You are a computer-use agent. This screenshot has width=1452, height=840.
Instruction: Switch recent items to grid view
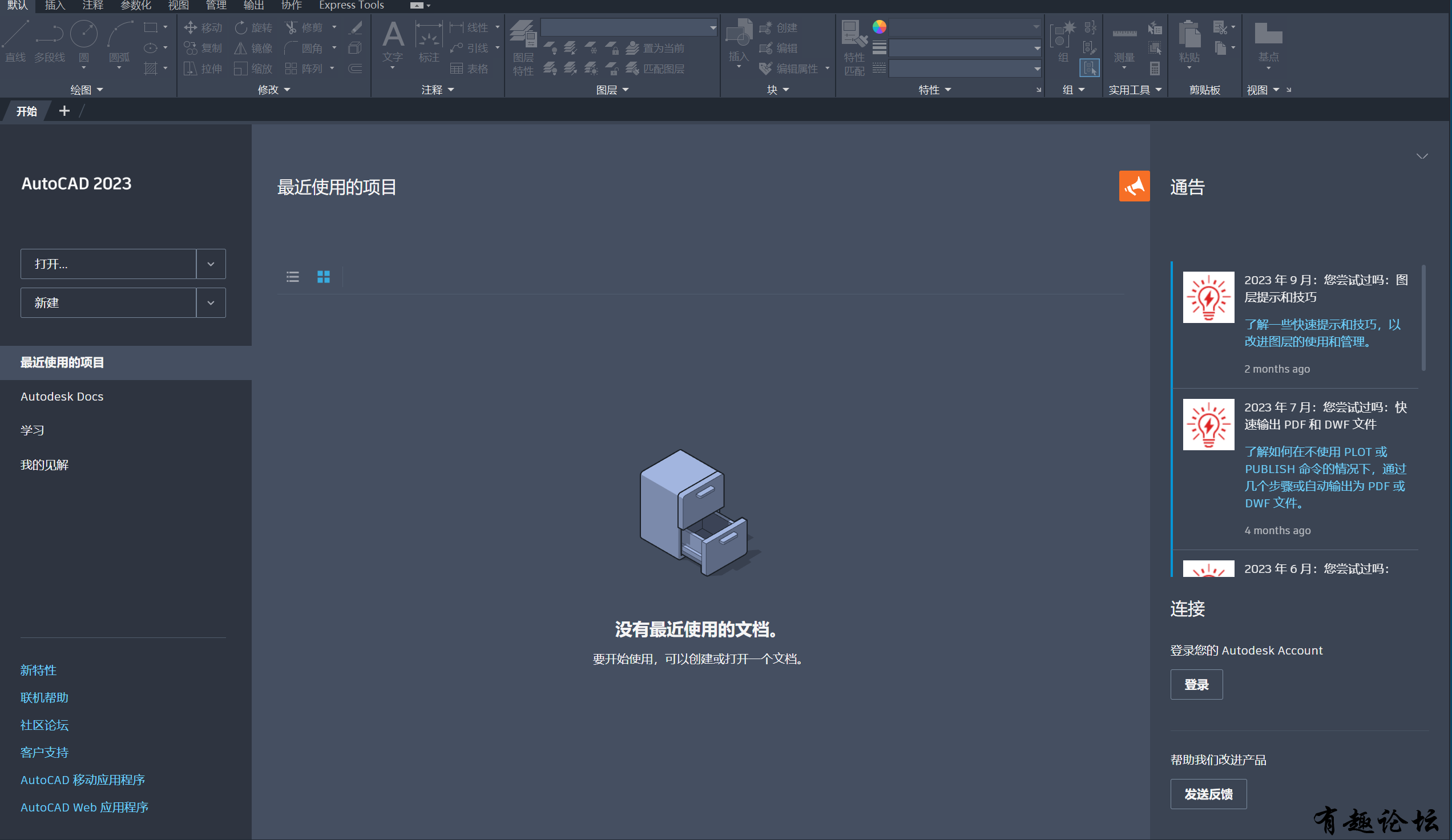(x=323, y=277)
